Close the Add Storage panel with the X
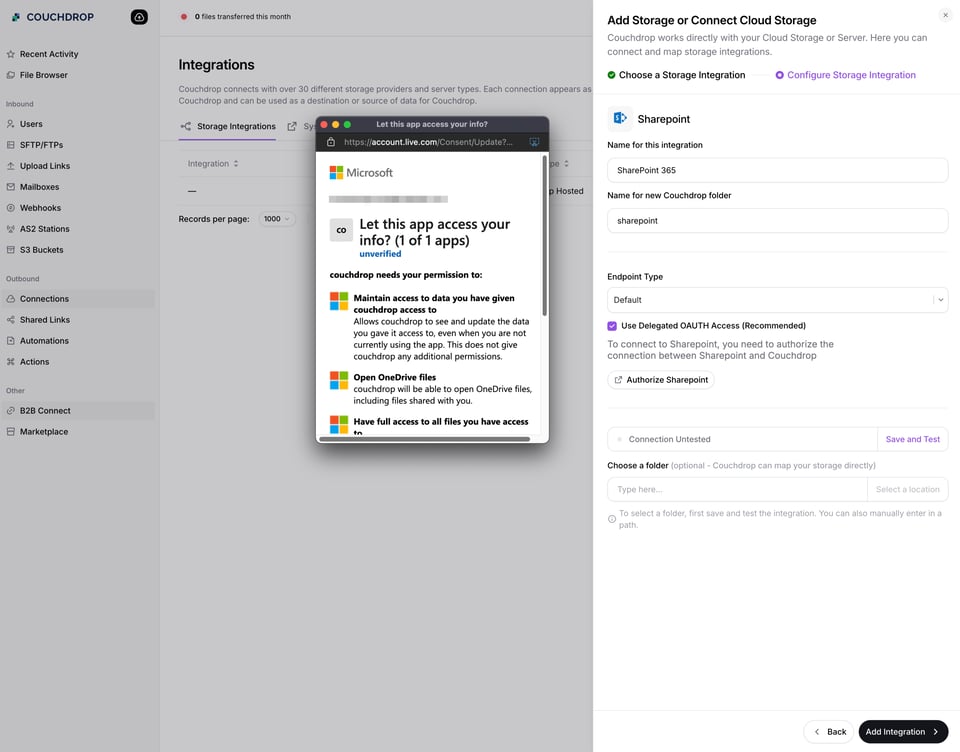960x752 pixels. point(945,16)
